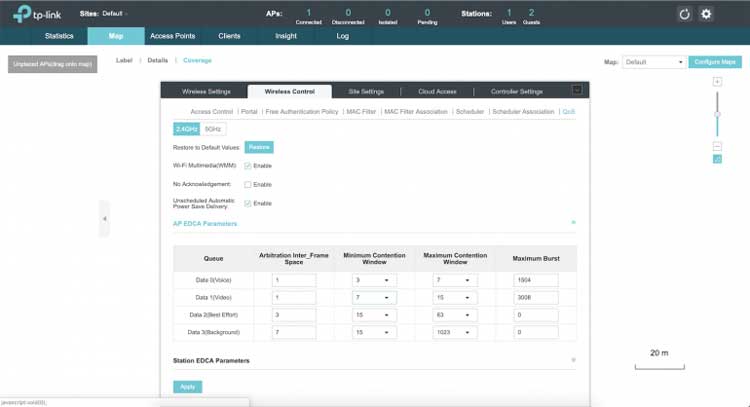Enable the No Acknowledgement checkbox

click(x=248, y=184)
